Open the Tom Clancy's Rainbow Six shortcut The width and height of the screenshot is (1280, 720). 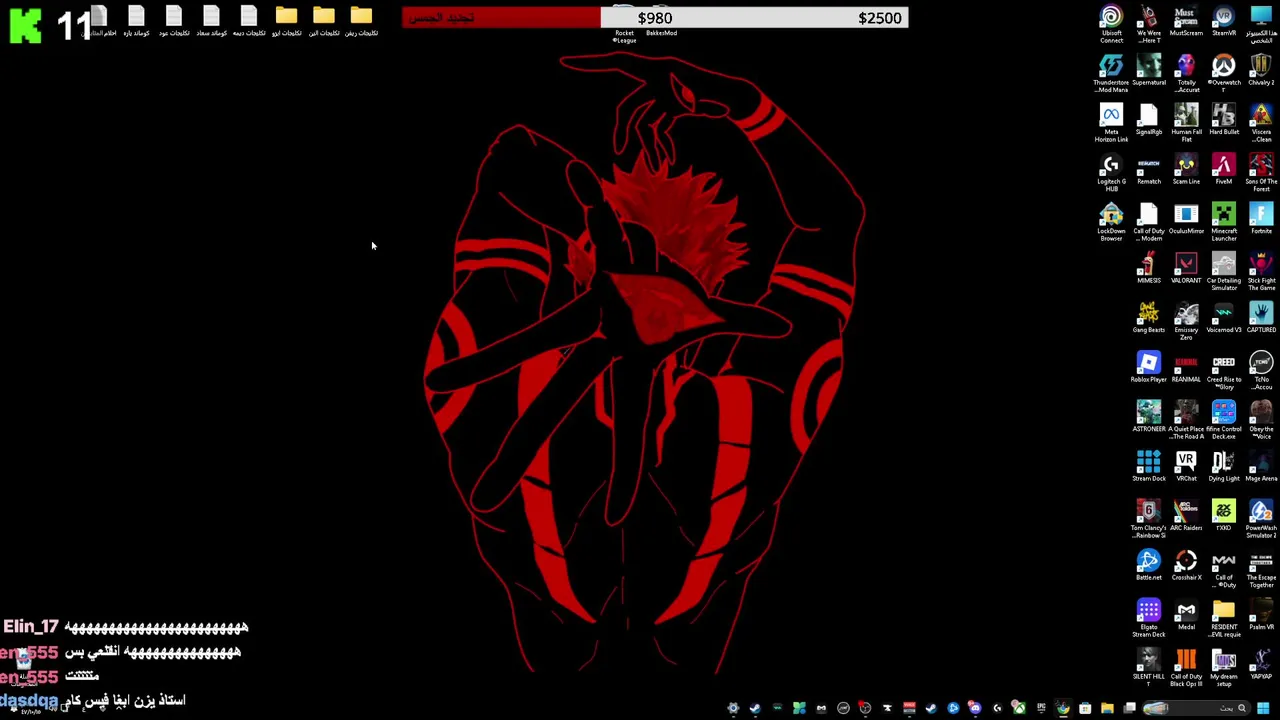[1149, 520]
